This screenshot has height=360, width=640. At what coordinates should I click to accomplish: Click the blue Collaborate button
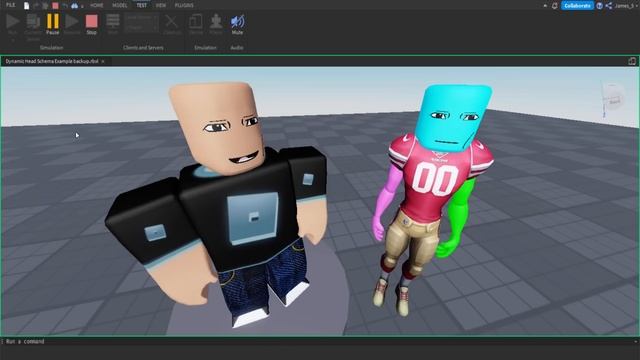(577, 6)
